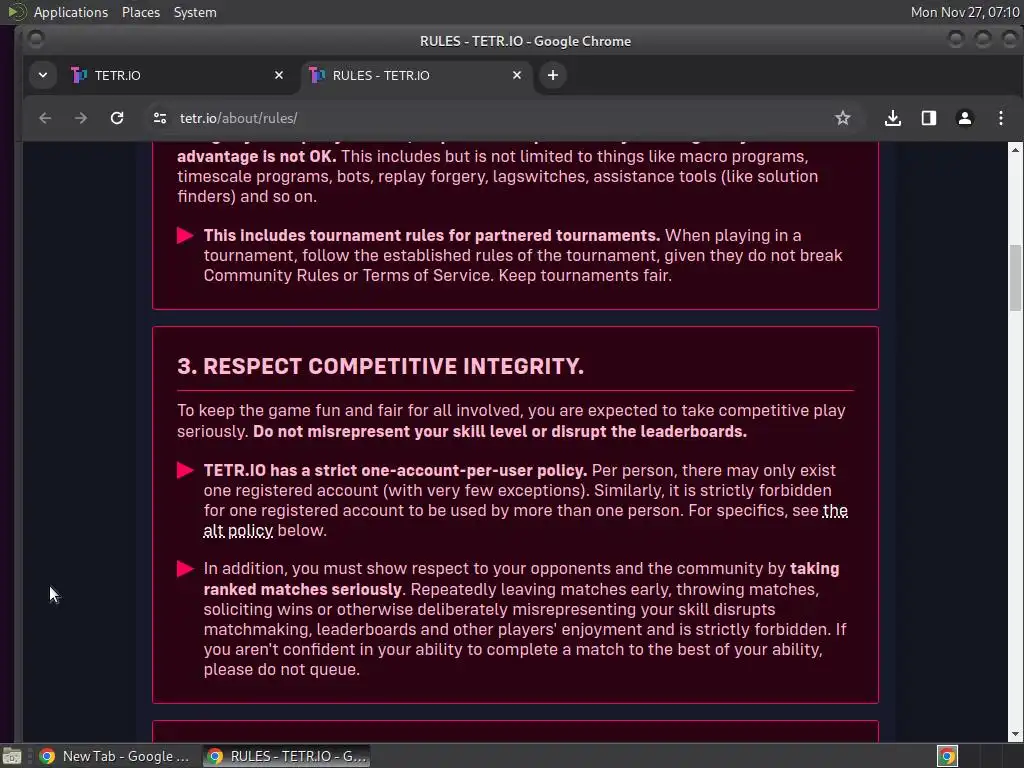The image size is (1024, 768).
Task: Open the Chrome profile menu
Action: pyautogui.click(x=965, y=118)
